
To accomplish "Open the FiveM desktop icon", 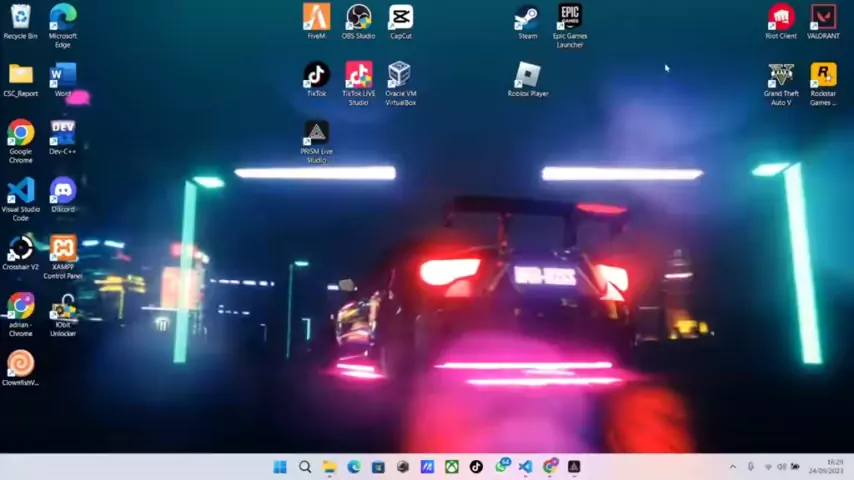I will (x=316, y=18).
